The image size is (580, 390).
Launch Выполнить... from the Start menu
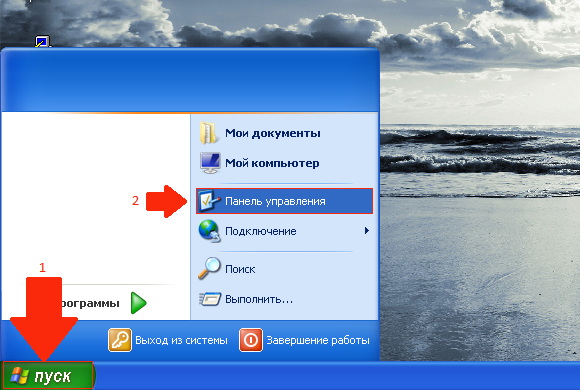pos(284,299)
